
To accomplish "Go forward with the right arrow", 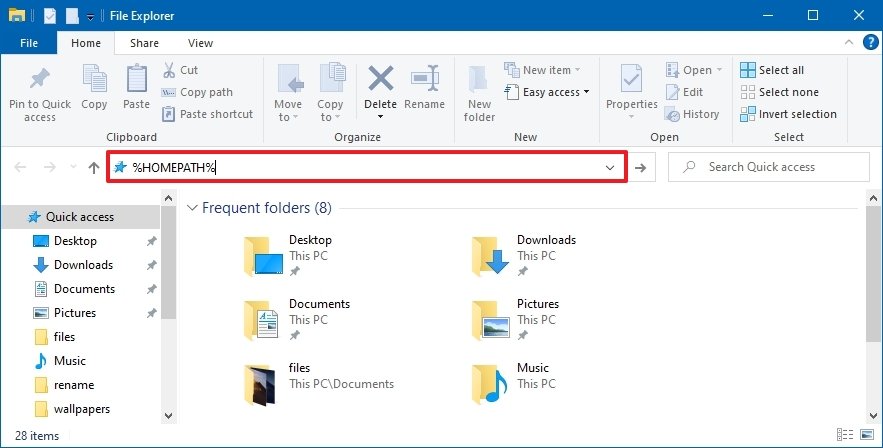I will [x=50, y=167].
